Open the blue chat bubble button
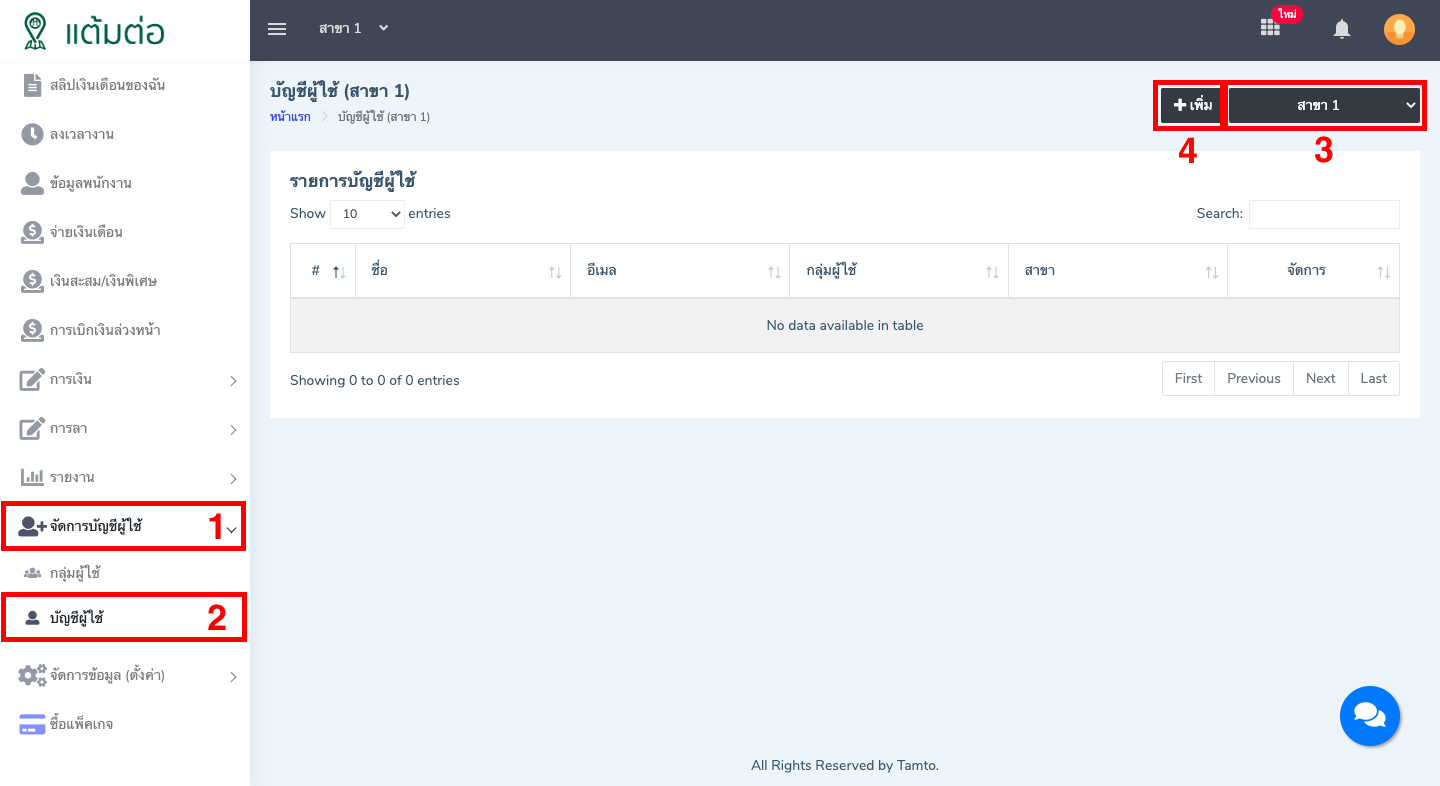 point(1369,716)
